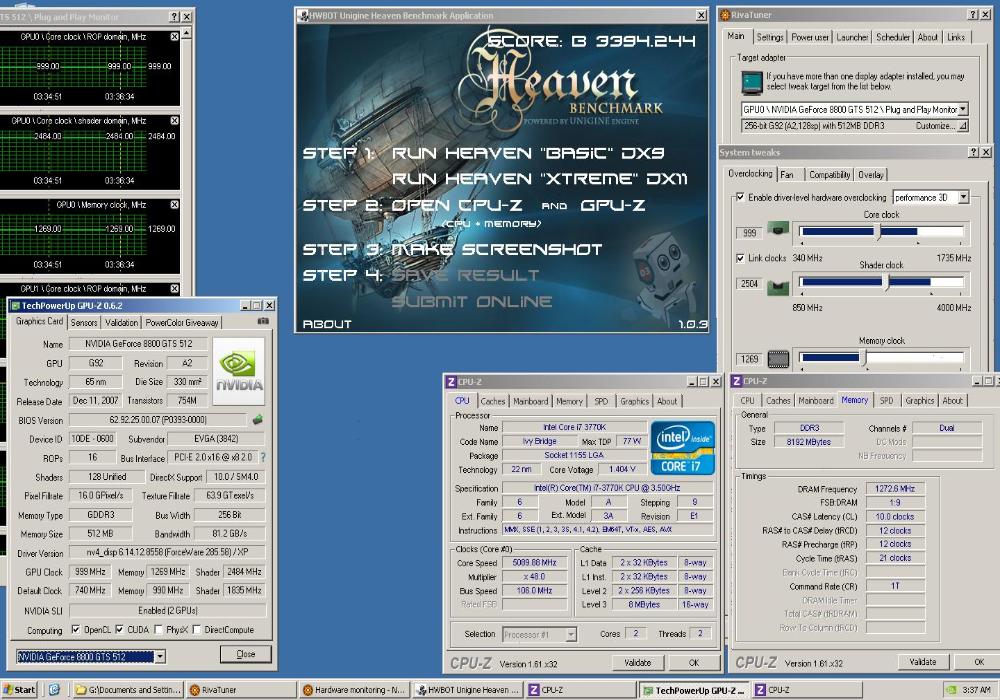Click the Core clock slider handle
The height and width of the screenshot is (700, 1000).
(x=878, y=231)
